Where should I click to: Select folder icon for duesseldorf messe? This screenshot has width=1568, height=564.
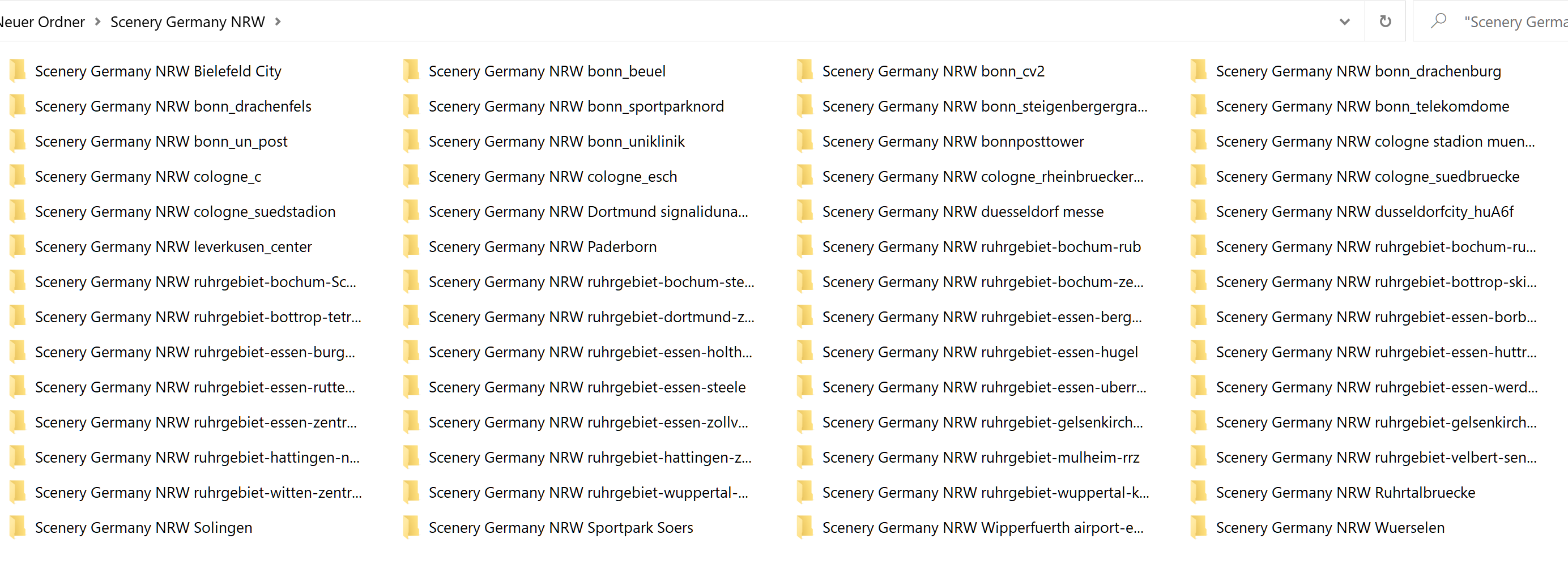805,211
